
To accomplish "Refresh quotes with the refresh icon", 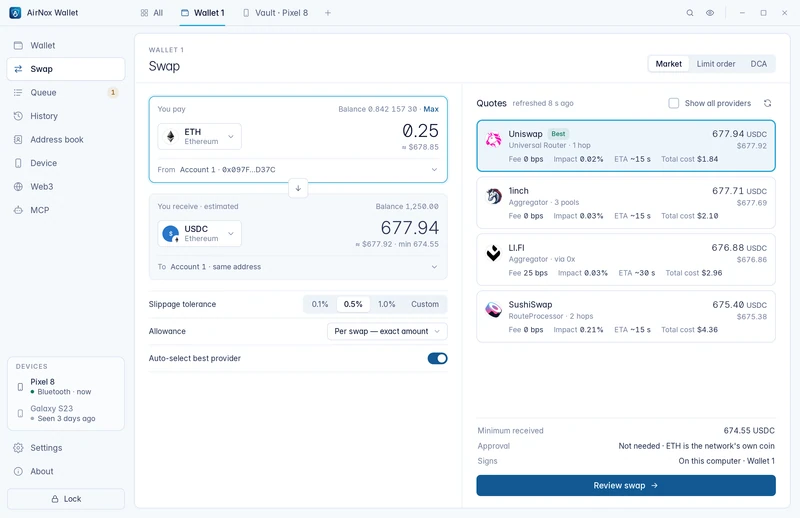I will pos(767,103).
